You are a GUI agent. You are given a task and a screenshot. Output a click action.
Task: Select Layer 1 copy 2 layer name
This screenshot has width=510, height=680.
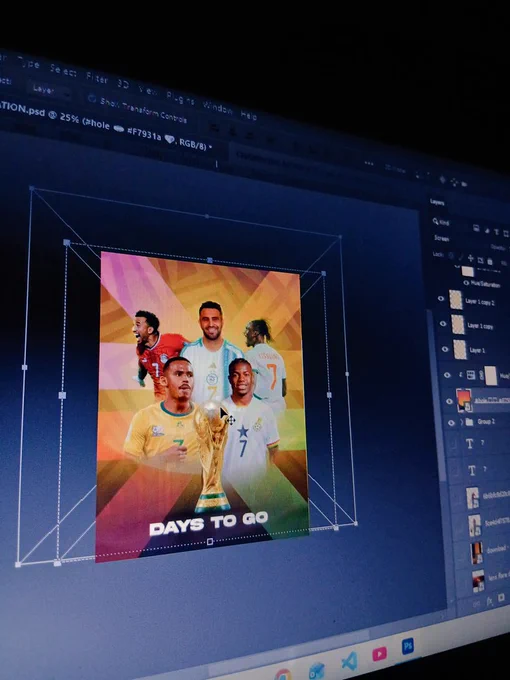coord(480,302)
